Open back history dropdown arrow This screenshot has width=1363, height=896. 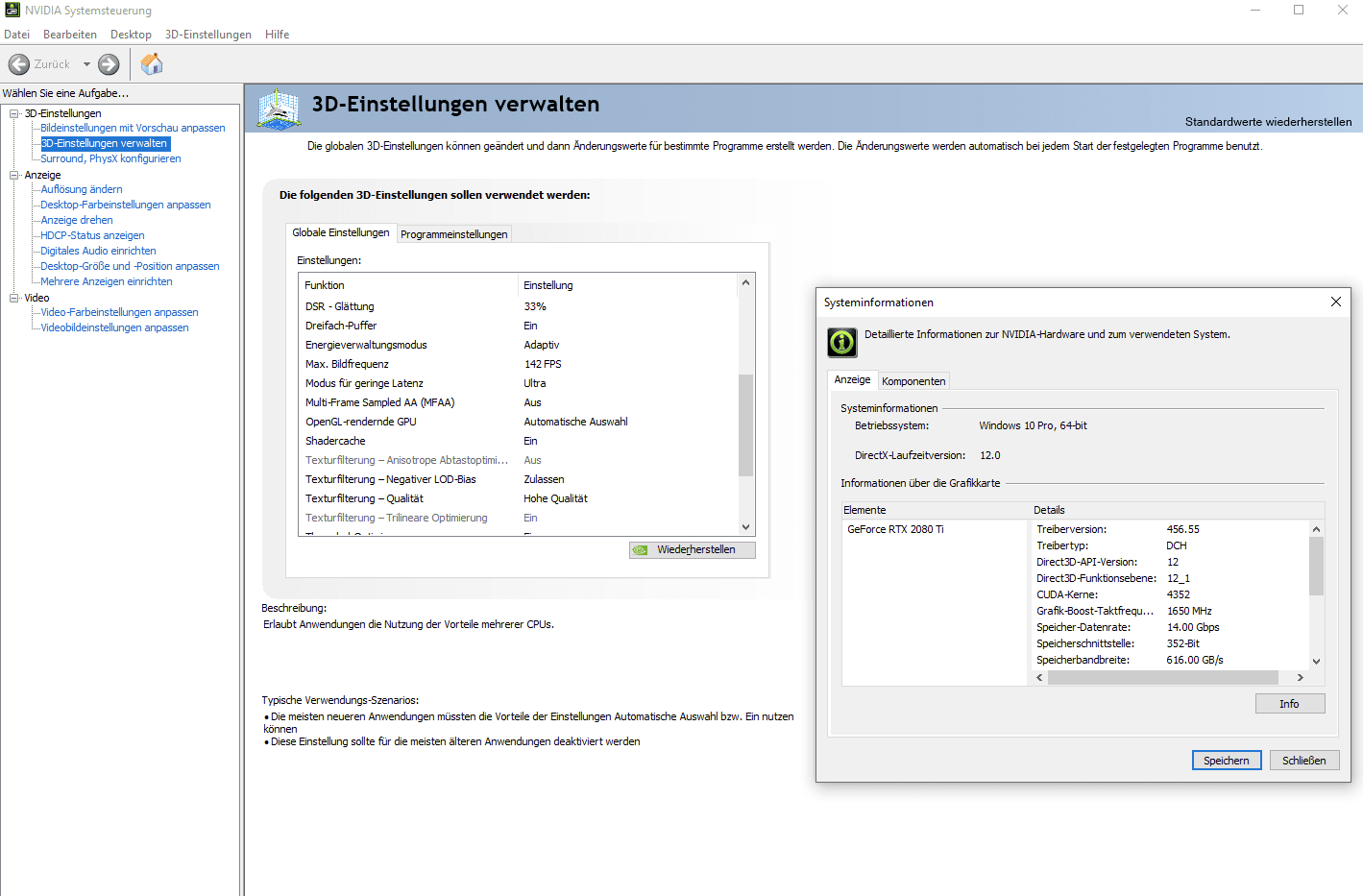[86, 64]
